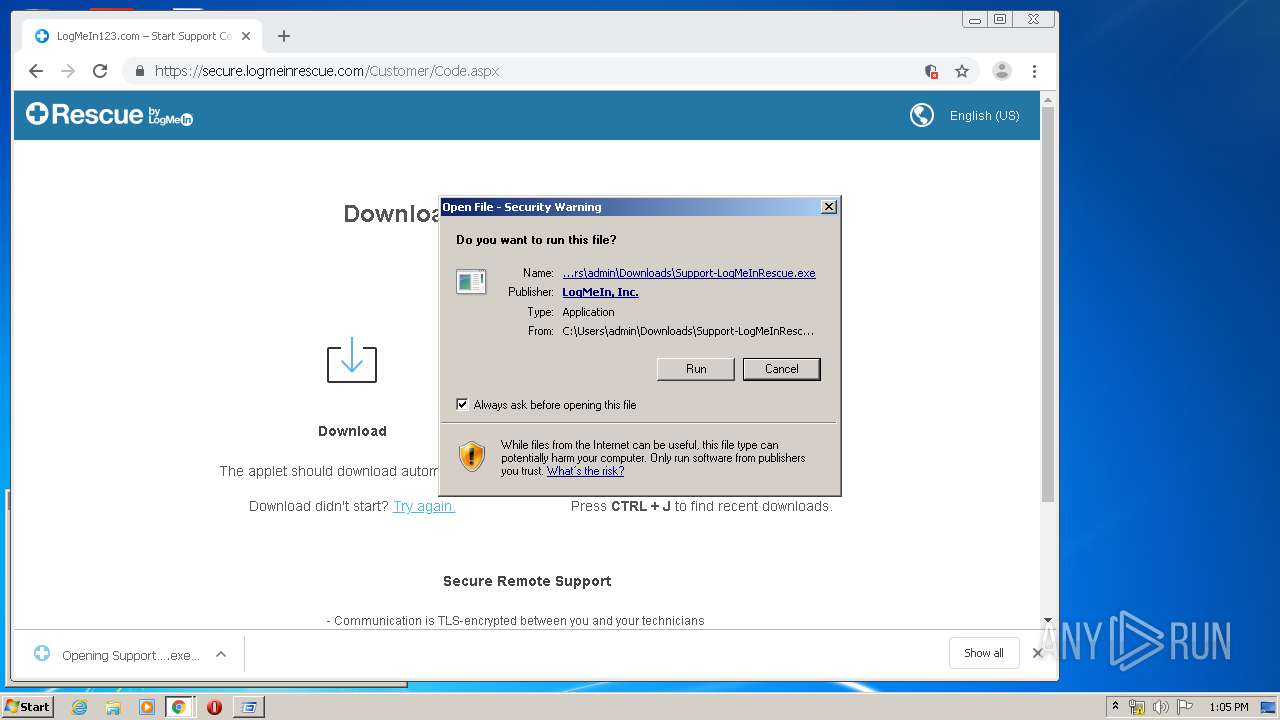Click the Chrome taskbar icon

point(179,707)
